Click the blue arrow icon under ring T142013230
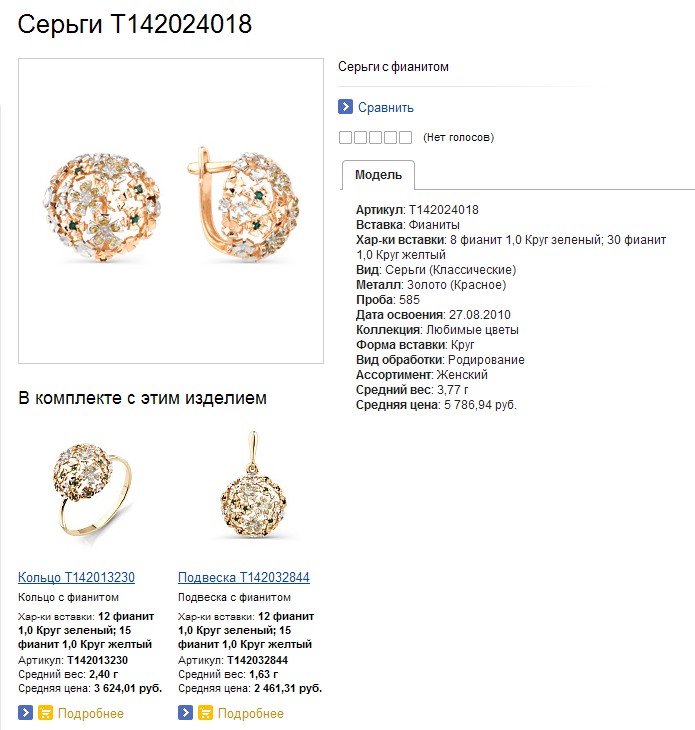This screenshot has height=730, width=695. pos(25,713)
